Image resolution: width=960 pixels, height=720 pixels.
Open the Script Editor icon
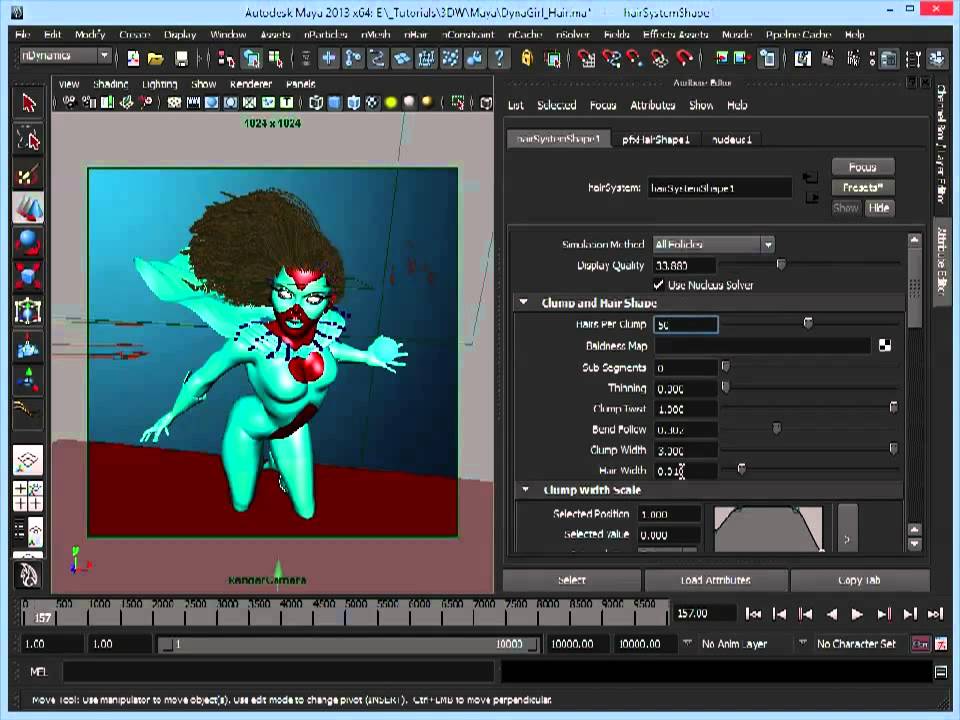click(941, 672)
